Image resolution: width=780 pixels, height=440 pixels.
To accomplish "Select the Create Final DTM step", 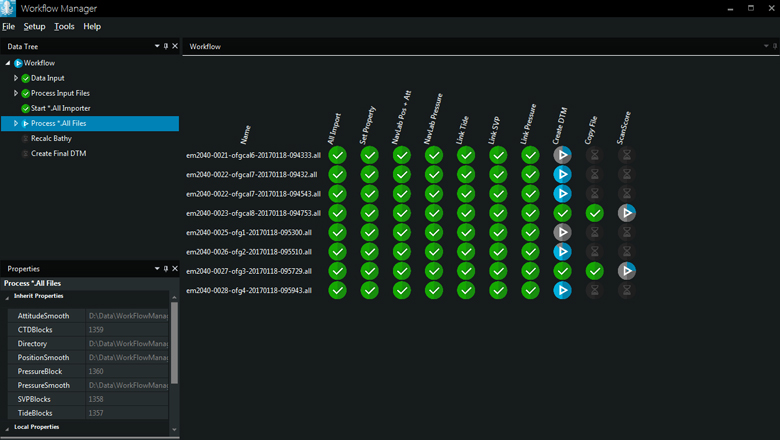I will pos(58,153).
